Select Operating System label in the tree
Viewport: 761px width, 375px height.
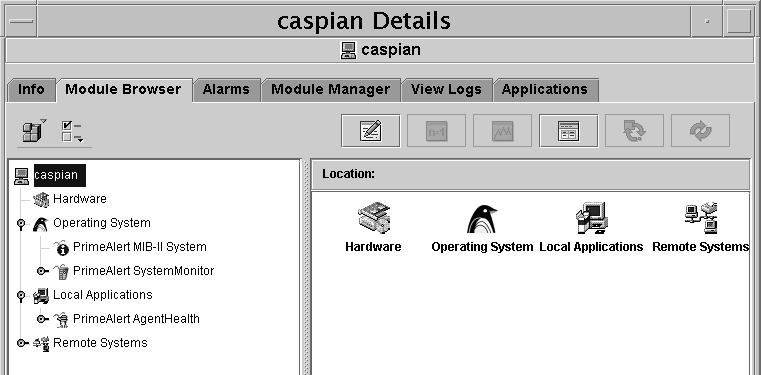pos(102,223)
